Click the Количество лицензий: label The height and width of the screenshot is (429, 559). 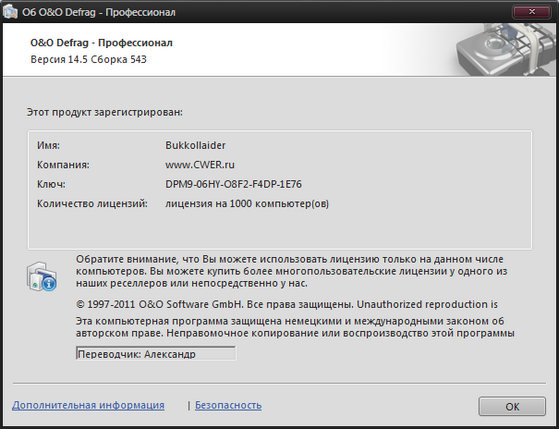pyautogui.click(x=92, y=204)
